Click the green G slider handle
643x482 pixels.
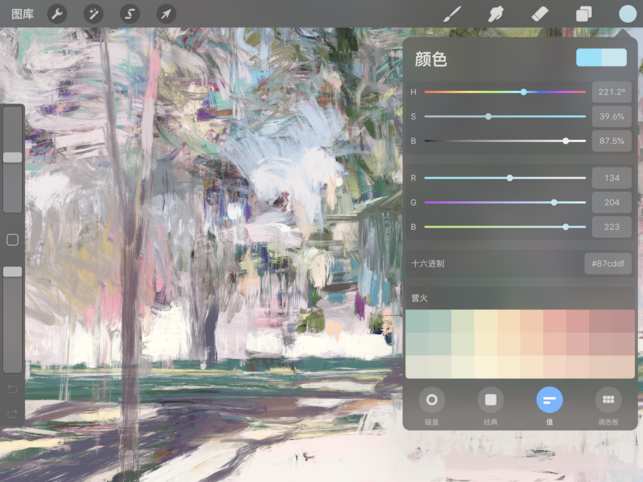point(554,202)
